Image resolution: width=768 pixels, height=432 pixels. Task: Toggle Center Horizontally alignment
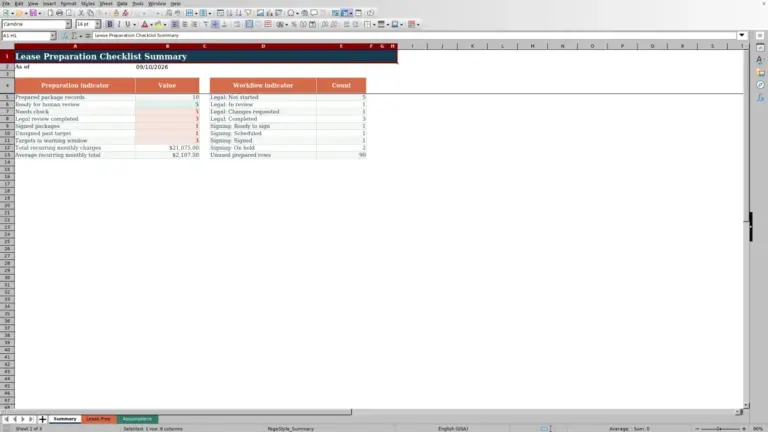click(x=185, y=24)
